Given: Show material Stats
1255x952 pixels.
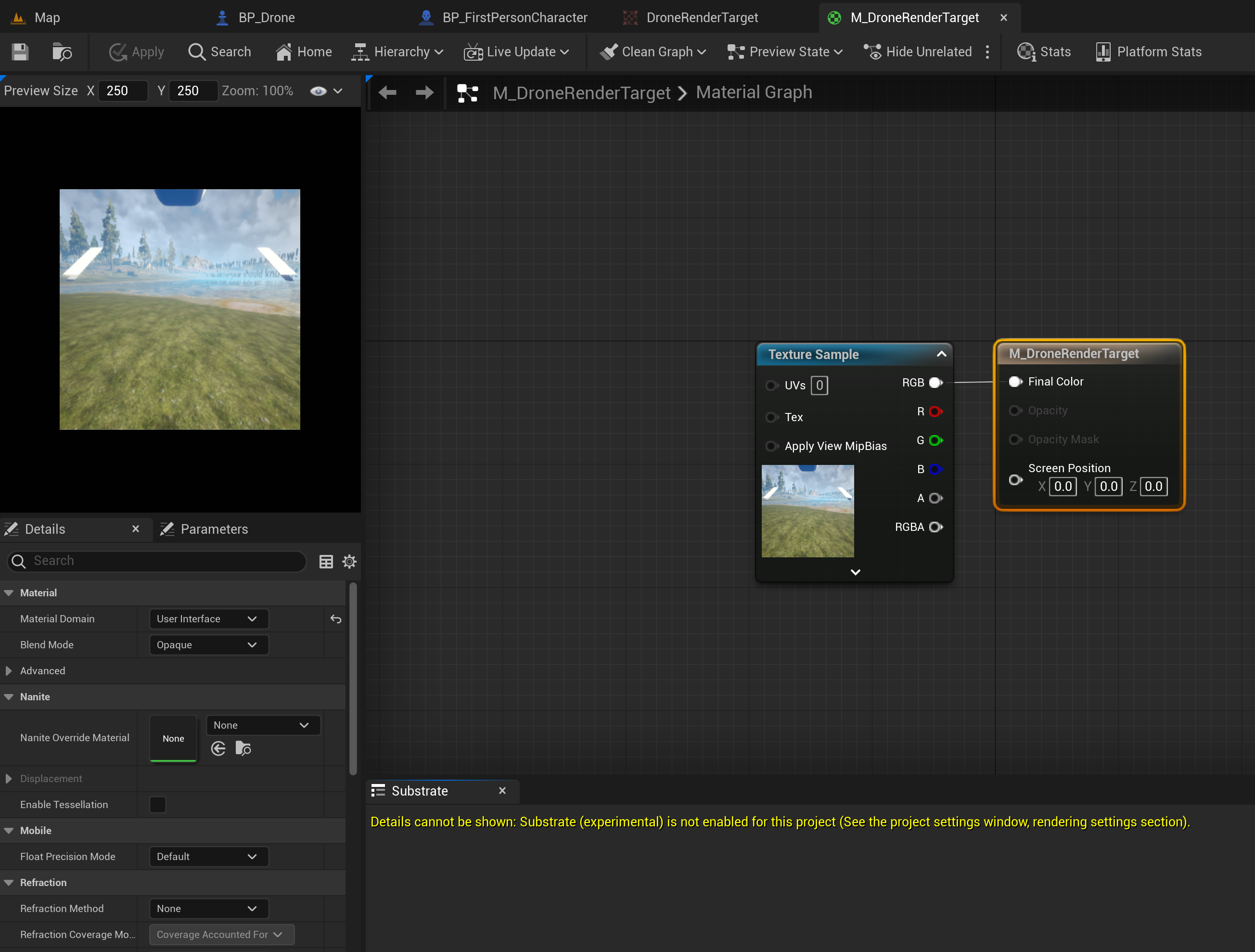Looking at the screenshot, I should pos(1044,51).
